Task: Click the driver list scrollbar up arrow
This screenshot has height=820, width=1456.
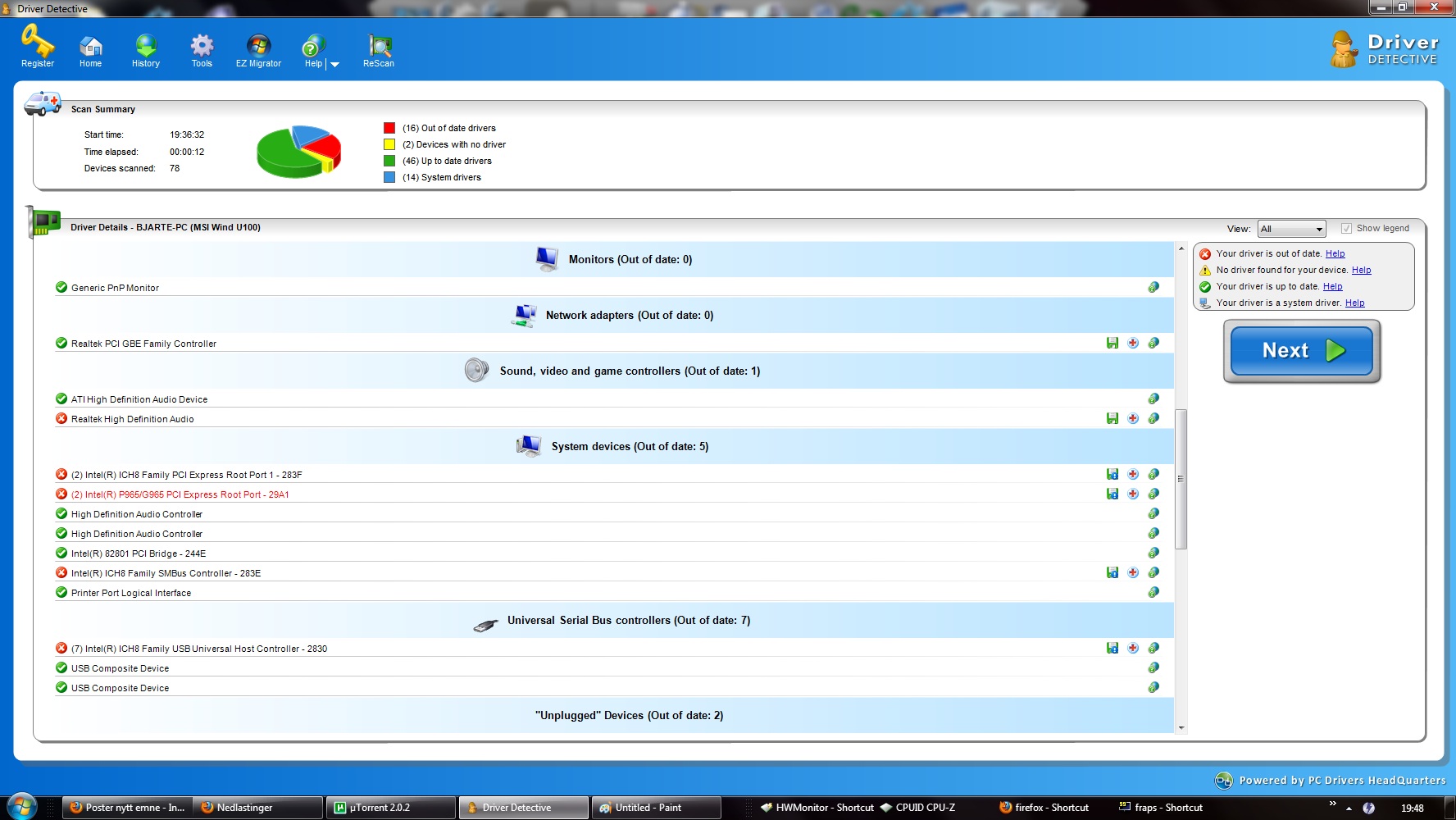Action: (x=1181, y=248)
